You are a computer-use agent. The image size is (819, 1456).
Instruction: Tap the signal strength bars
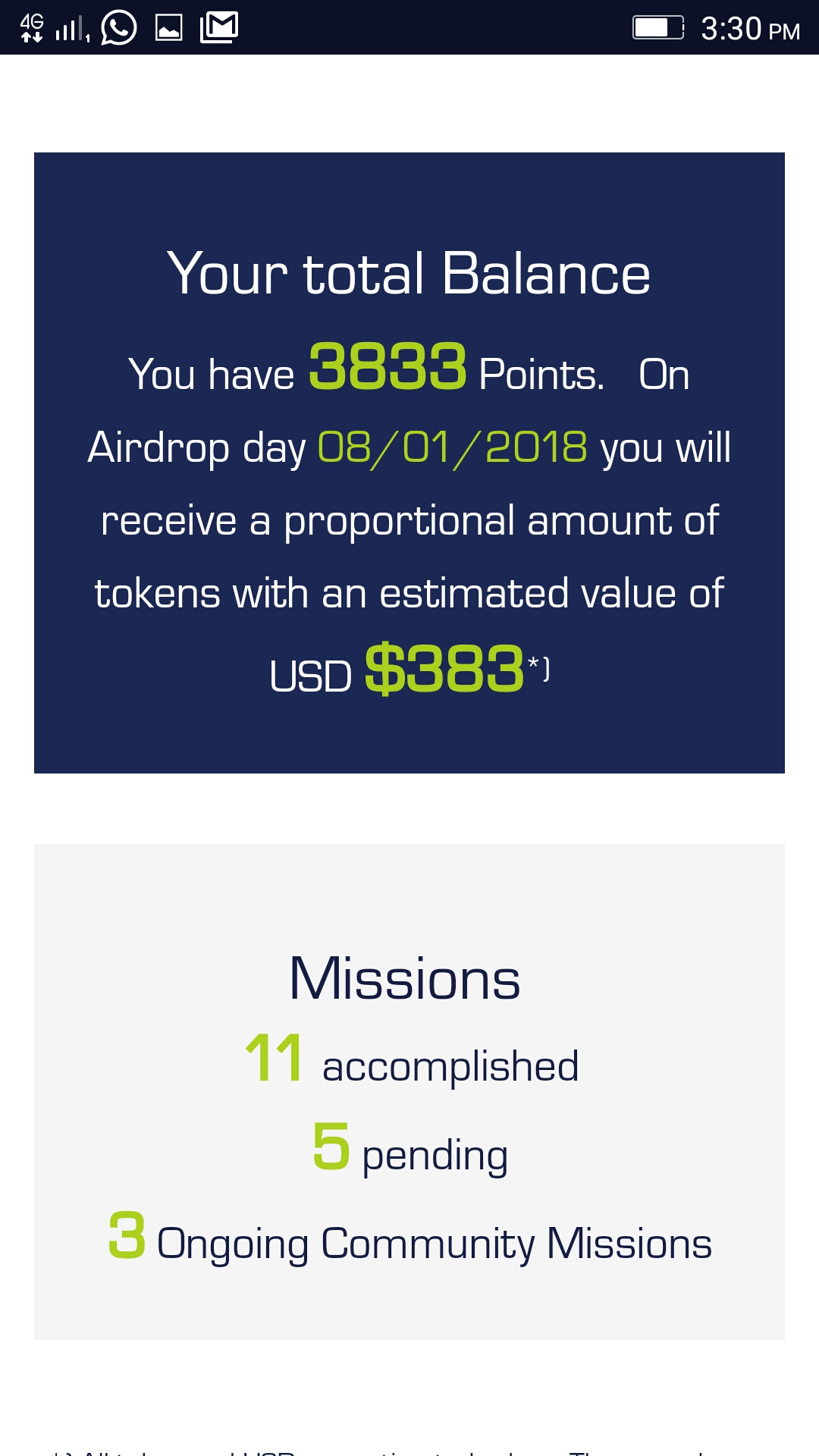point(72,30)
